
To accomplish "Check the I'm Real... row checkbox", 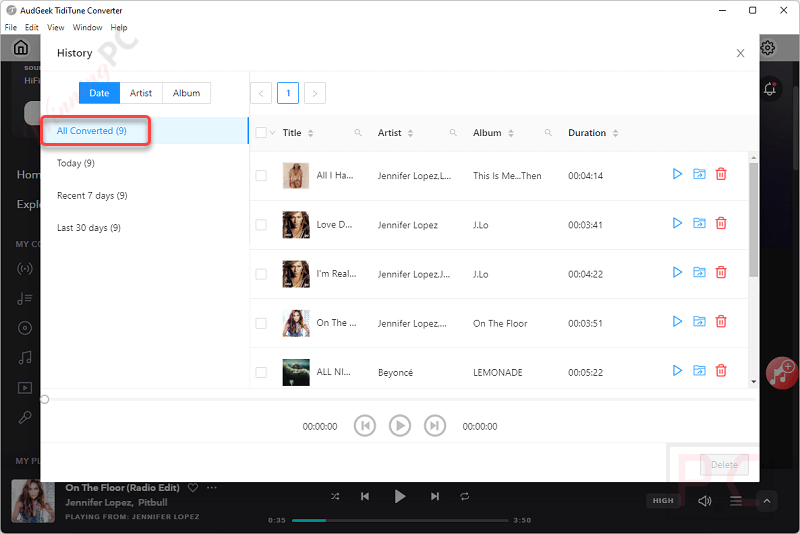I will 261,274.
